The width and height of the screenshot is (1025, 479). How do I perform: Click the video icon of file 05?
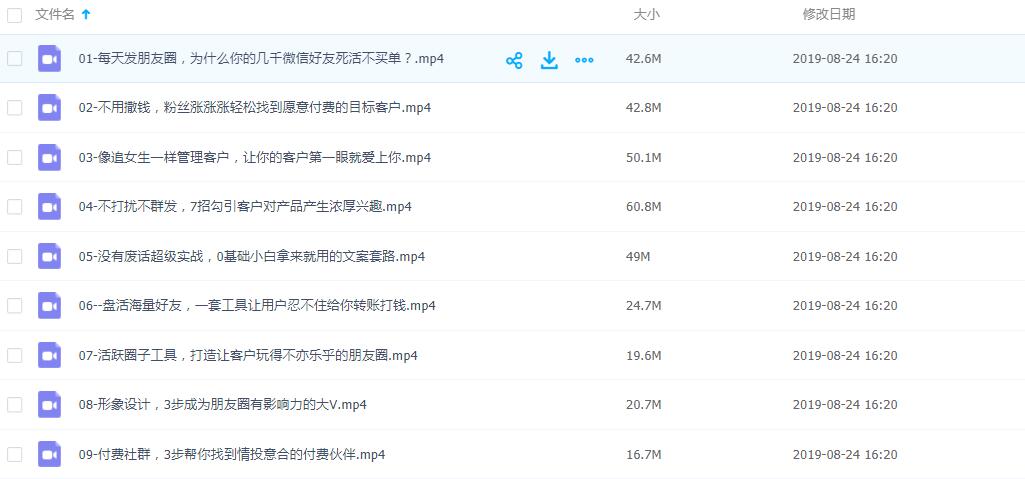coord(49,256)
